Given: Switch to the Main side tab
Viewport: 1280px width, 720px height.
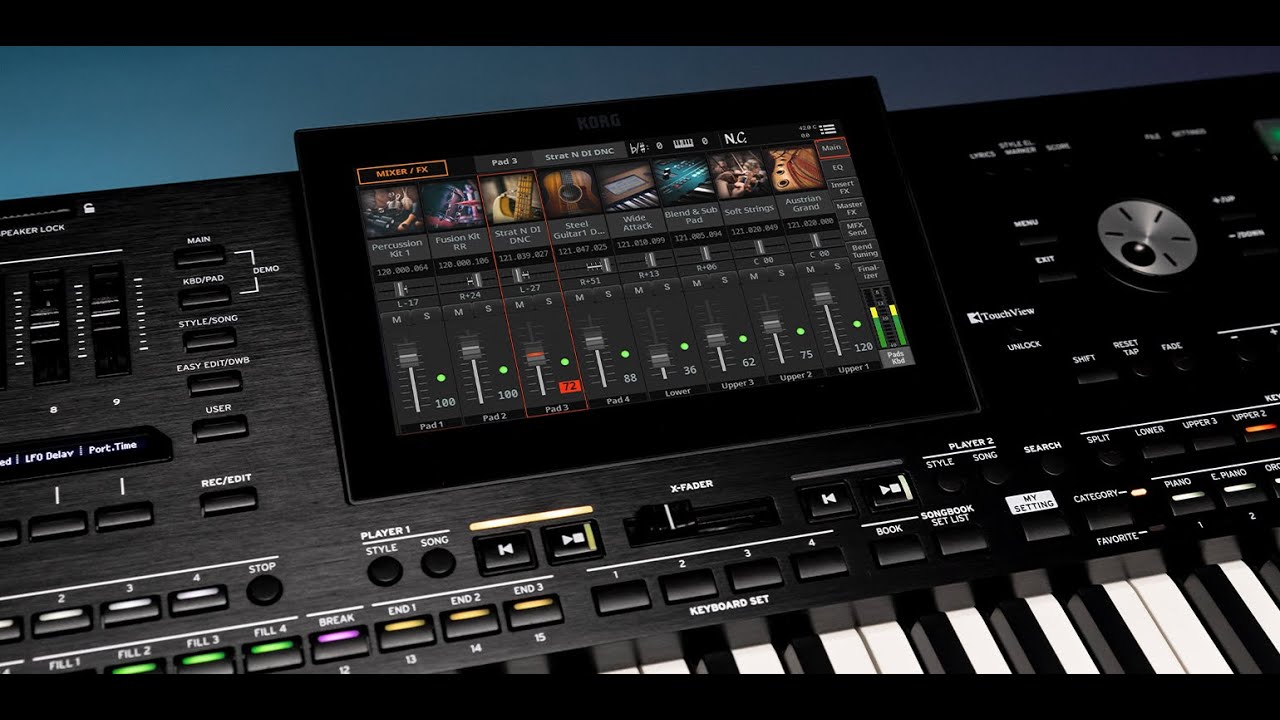Looking at the screenshot, I should [831, 147].
